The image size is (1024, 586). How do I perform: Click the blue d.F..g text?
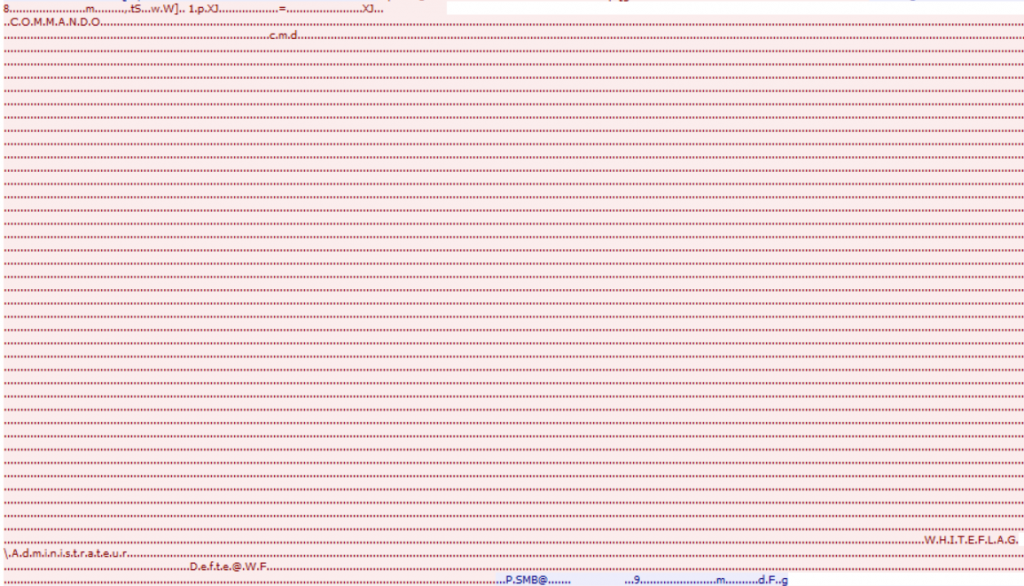click(774, 580)
